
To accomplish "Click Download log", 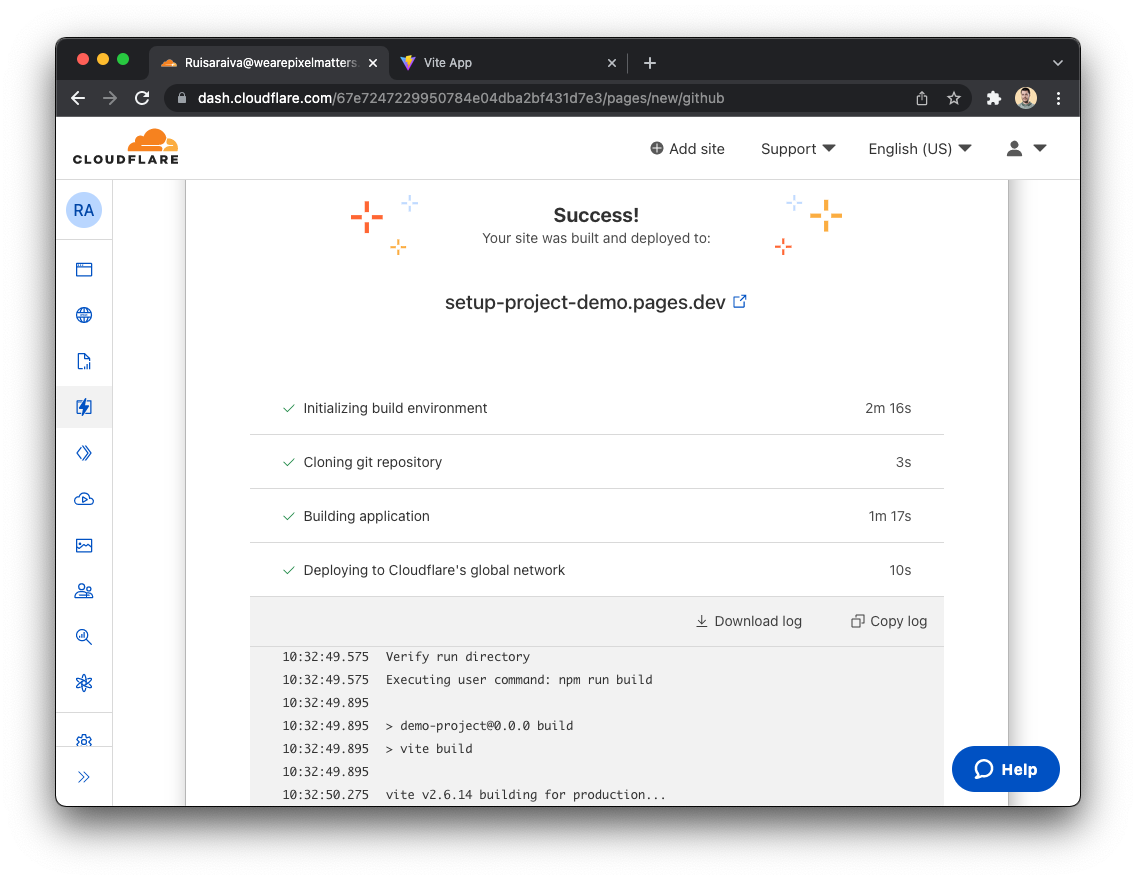I will (x=748, y=621).
